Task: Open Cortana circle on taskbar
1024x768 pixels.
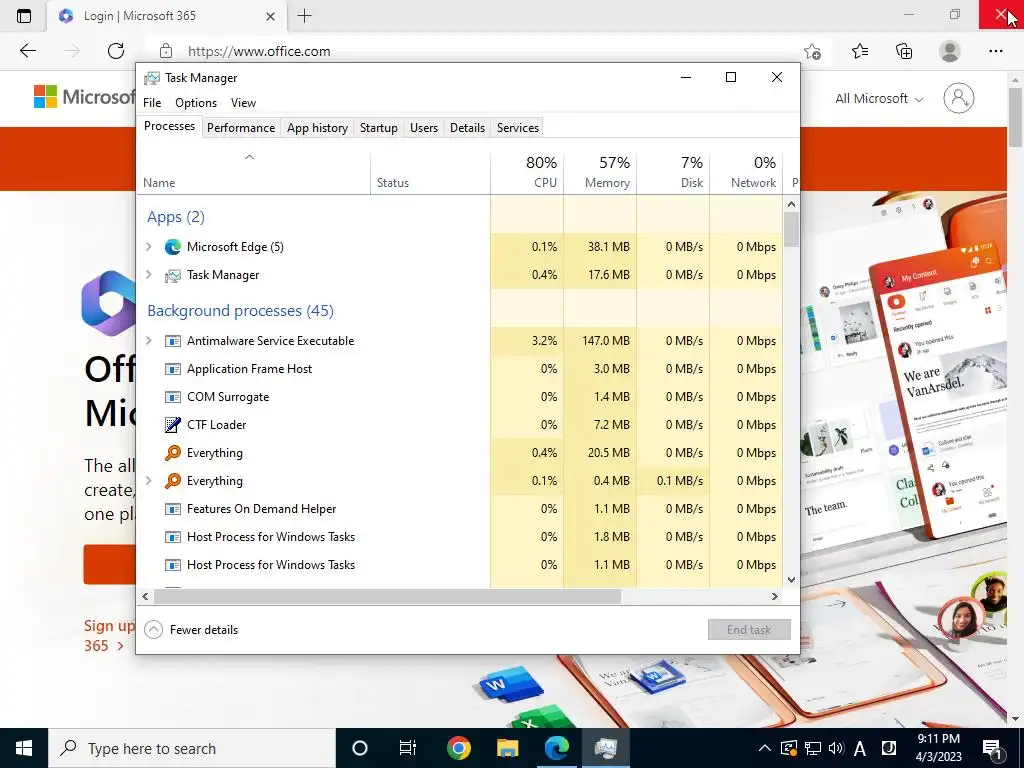Action: [360, 748]
